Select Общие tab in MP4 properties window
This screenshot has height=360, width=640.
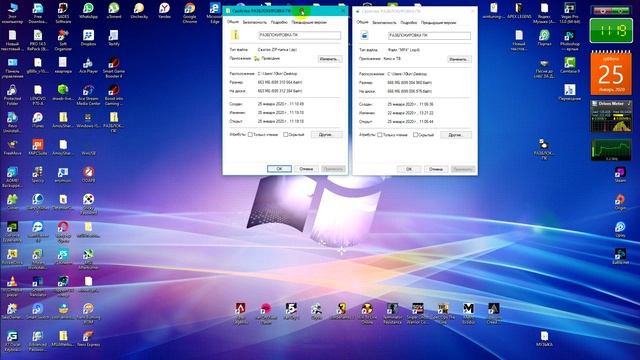[x=362, y=22]
